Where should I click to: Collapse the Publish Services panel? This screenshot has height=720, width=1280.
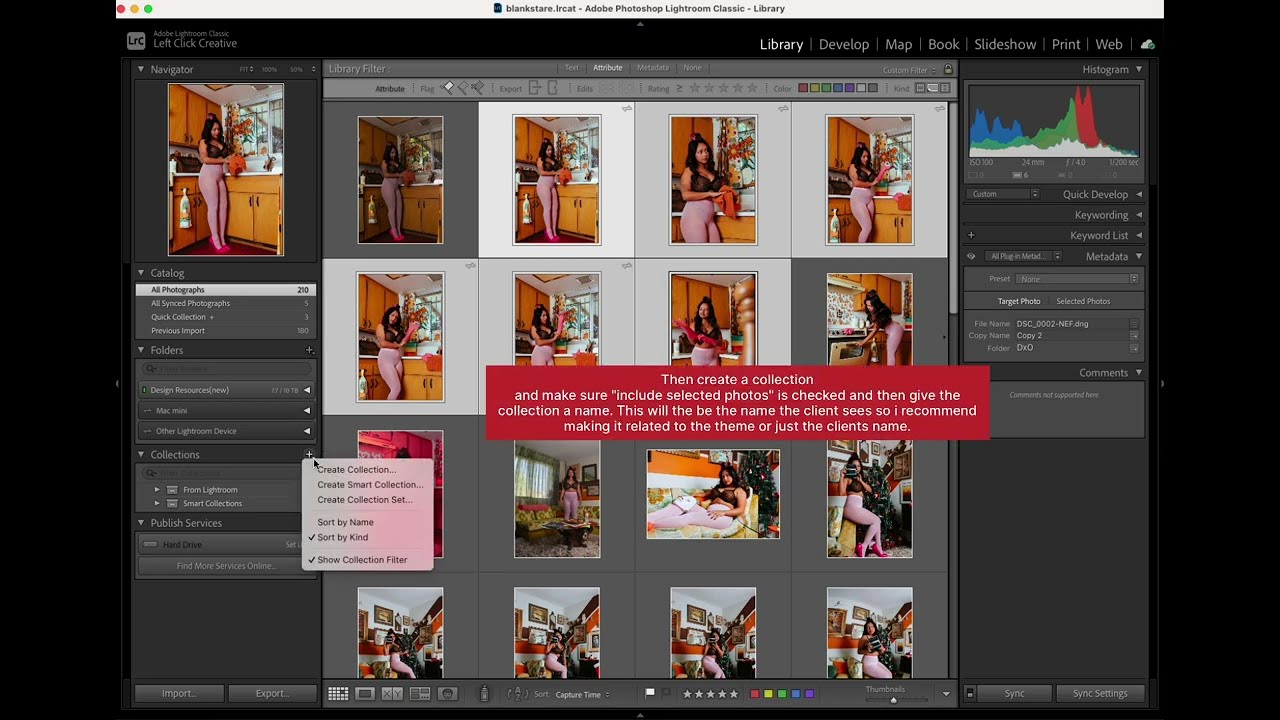pos(141,523)
